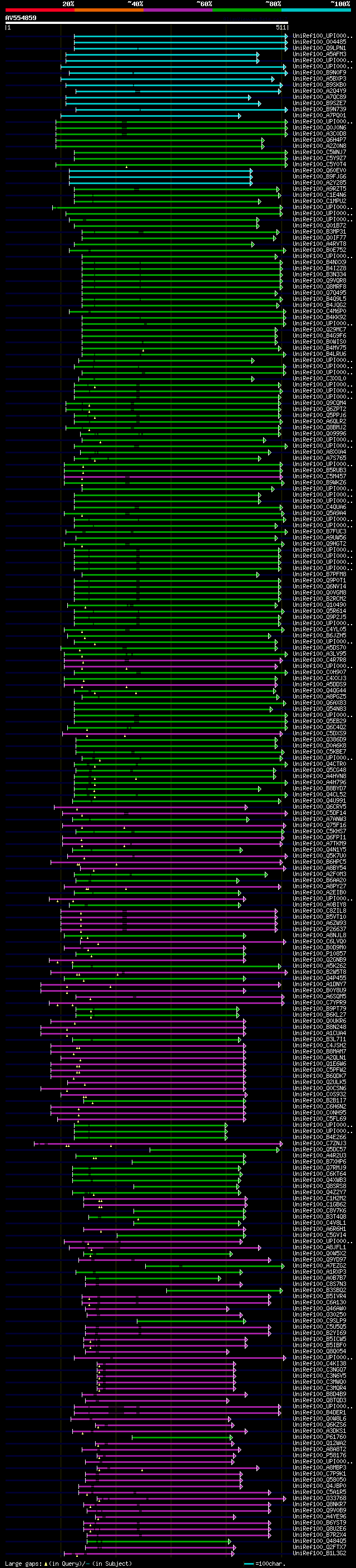The height and width of the screenshot is (1568, 356).
Task: Select the UniRef100_Q6AX83 label
Action: [319, 703]
